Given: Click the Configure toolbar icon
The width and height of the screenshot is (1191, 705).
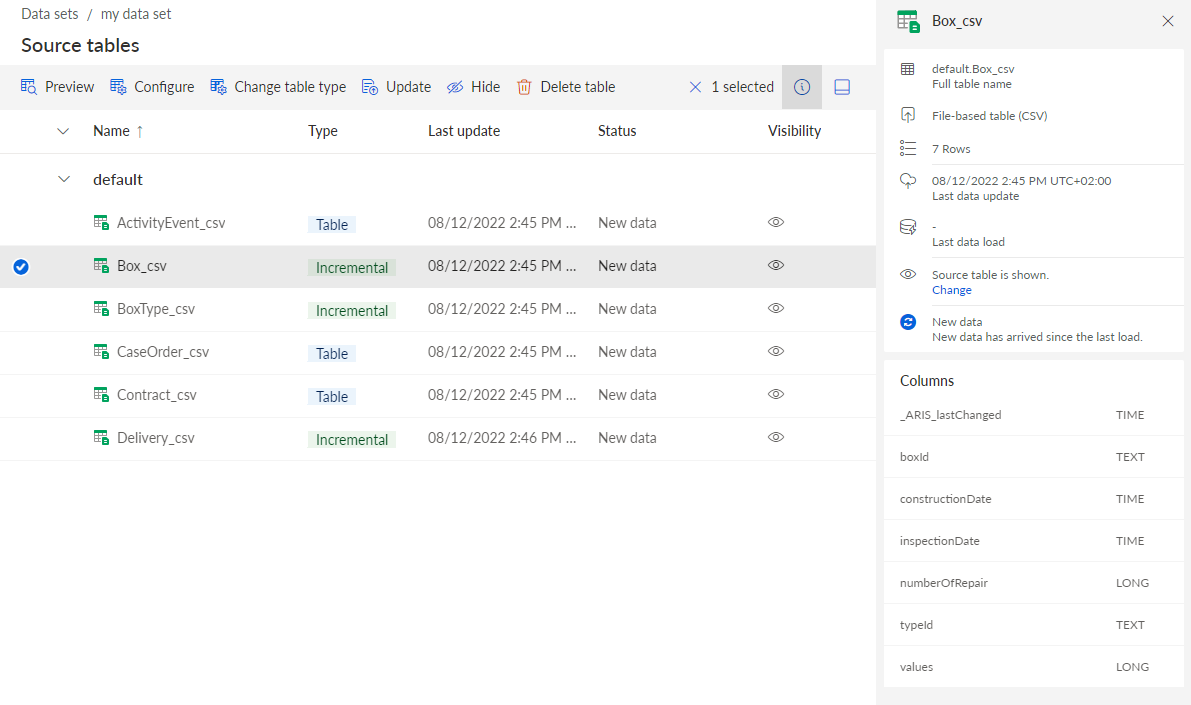Looking at the screenshot, I should click(118, 87).
